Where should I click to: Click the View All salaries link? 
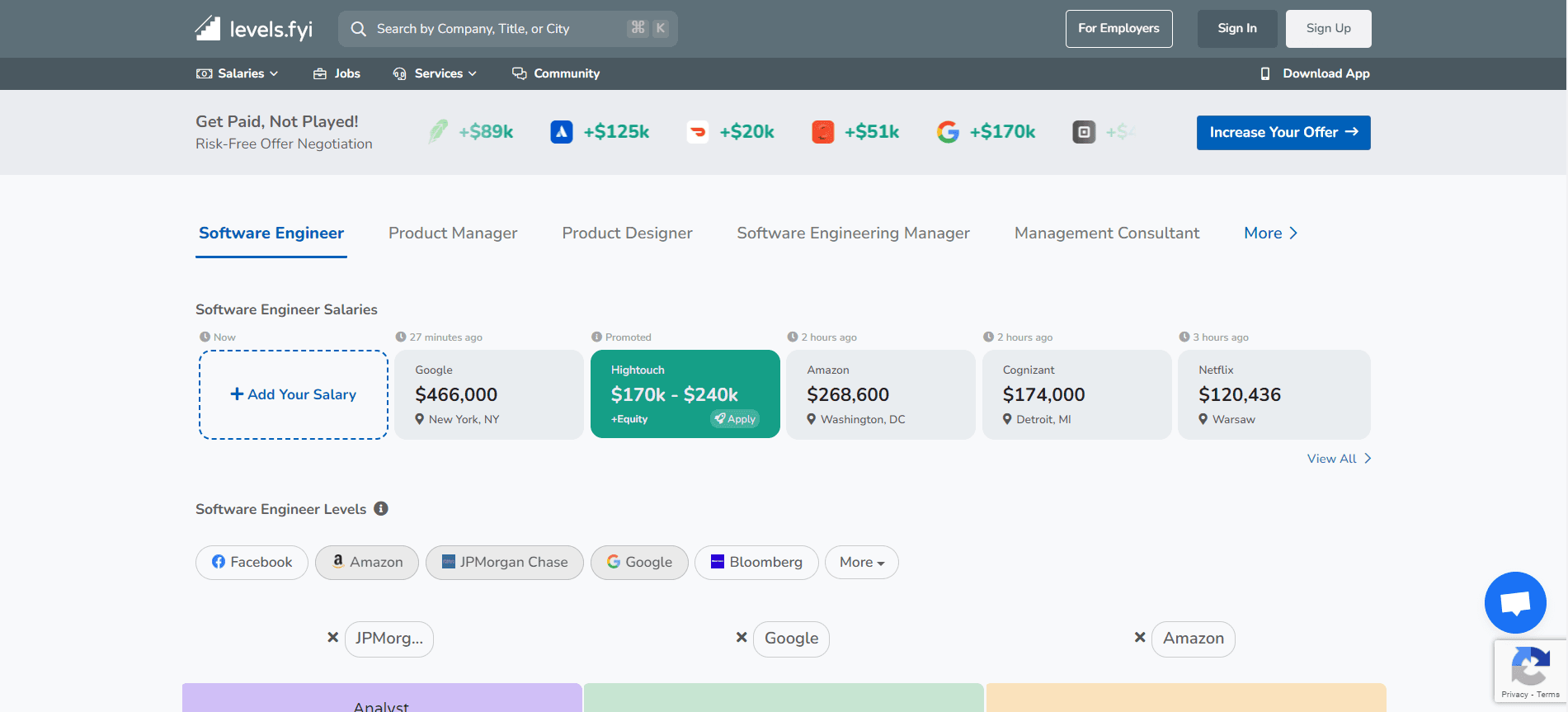(1339, 459)
